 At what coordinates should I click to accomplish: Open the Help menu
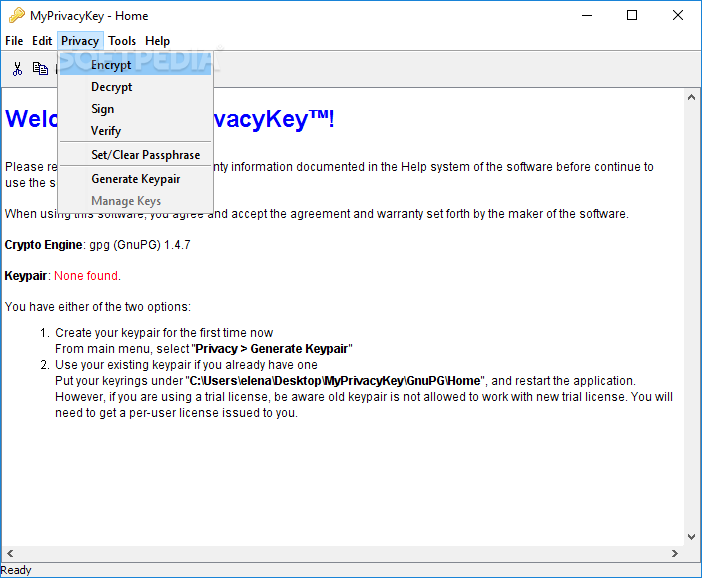click(157, 41)
